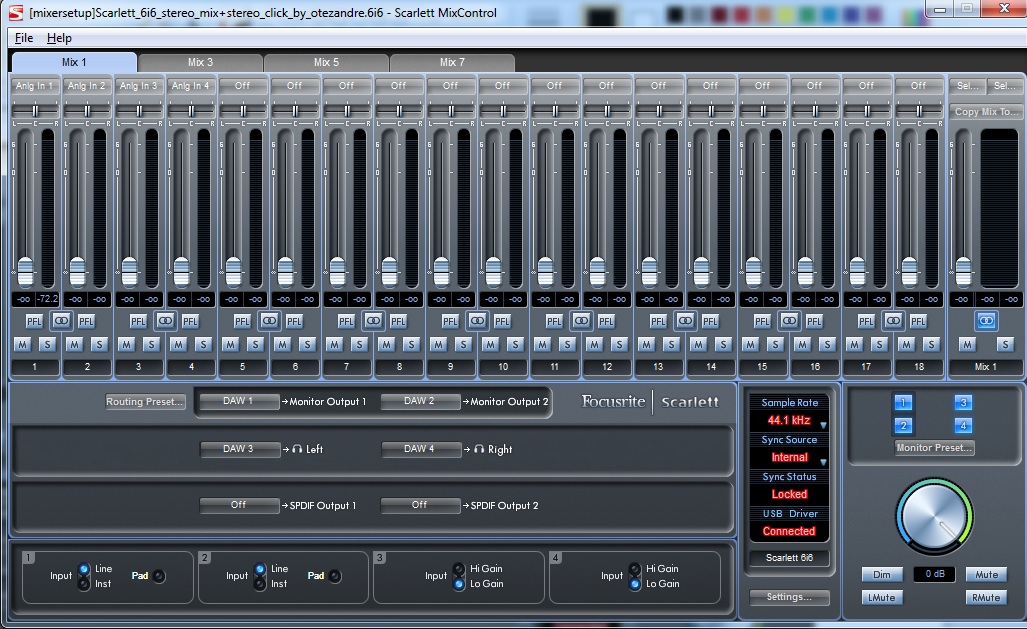Viewport: 1027px width, 629px height.
Task: Select Line for Input 1
Action: [84, 569]
